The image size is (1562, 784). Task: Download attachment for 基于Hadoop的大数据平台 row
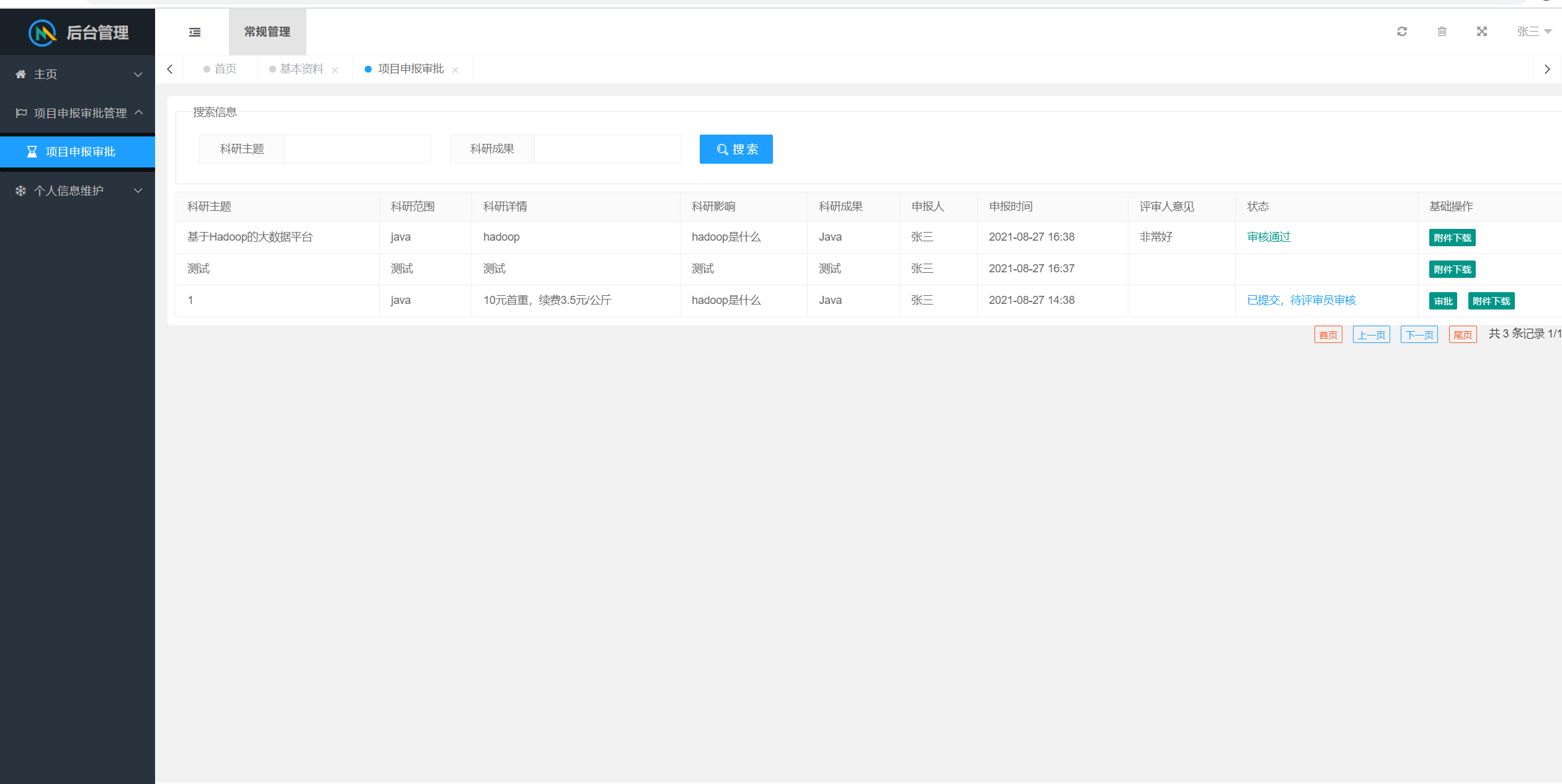(1452, 238)
